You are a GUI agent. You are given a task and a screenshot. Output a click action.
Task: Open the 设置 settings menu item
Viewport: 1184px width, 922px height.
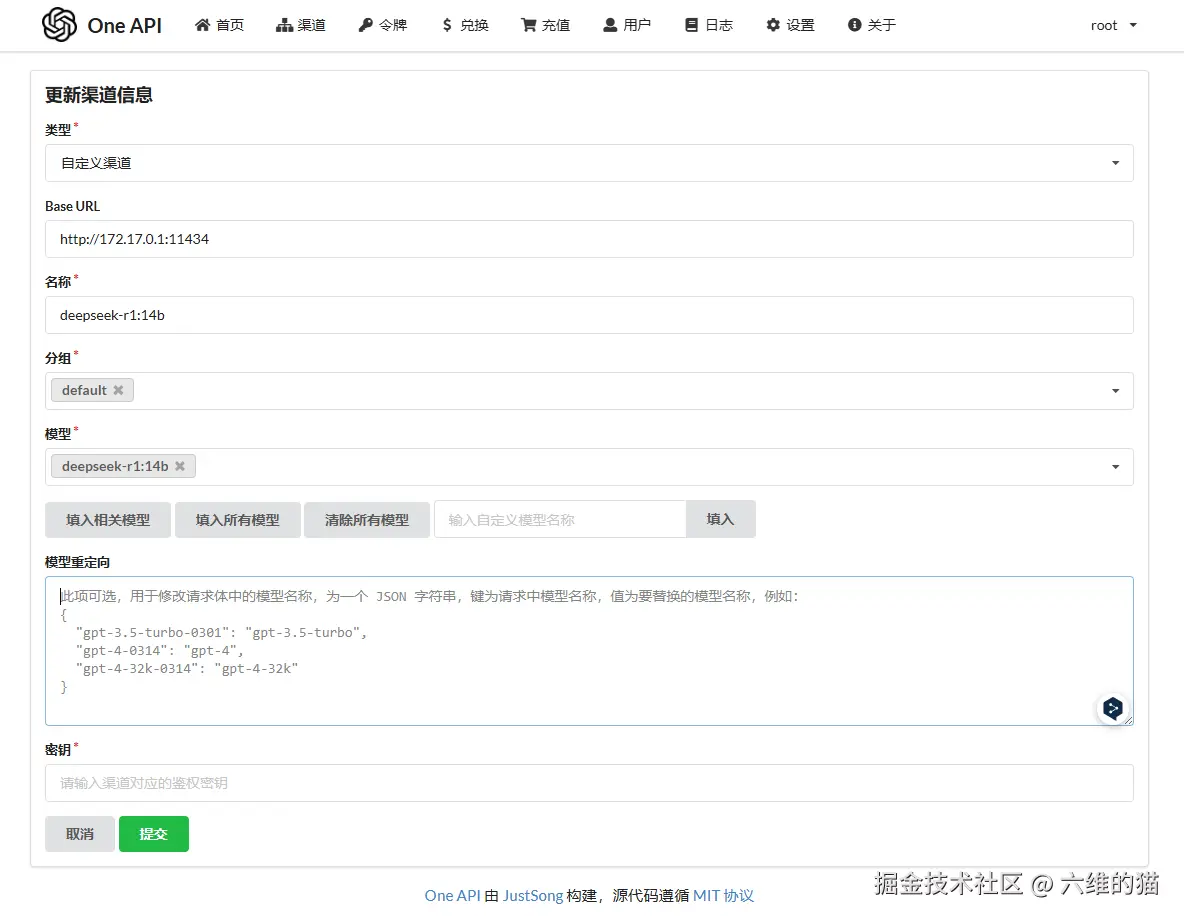791,25
